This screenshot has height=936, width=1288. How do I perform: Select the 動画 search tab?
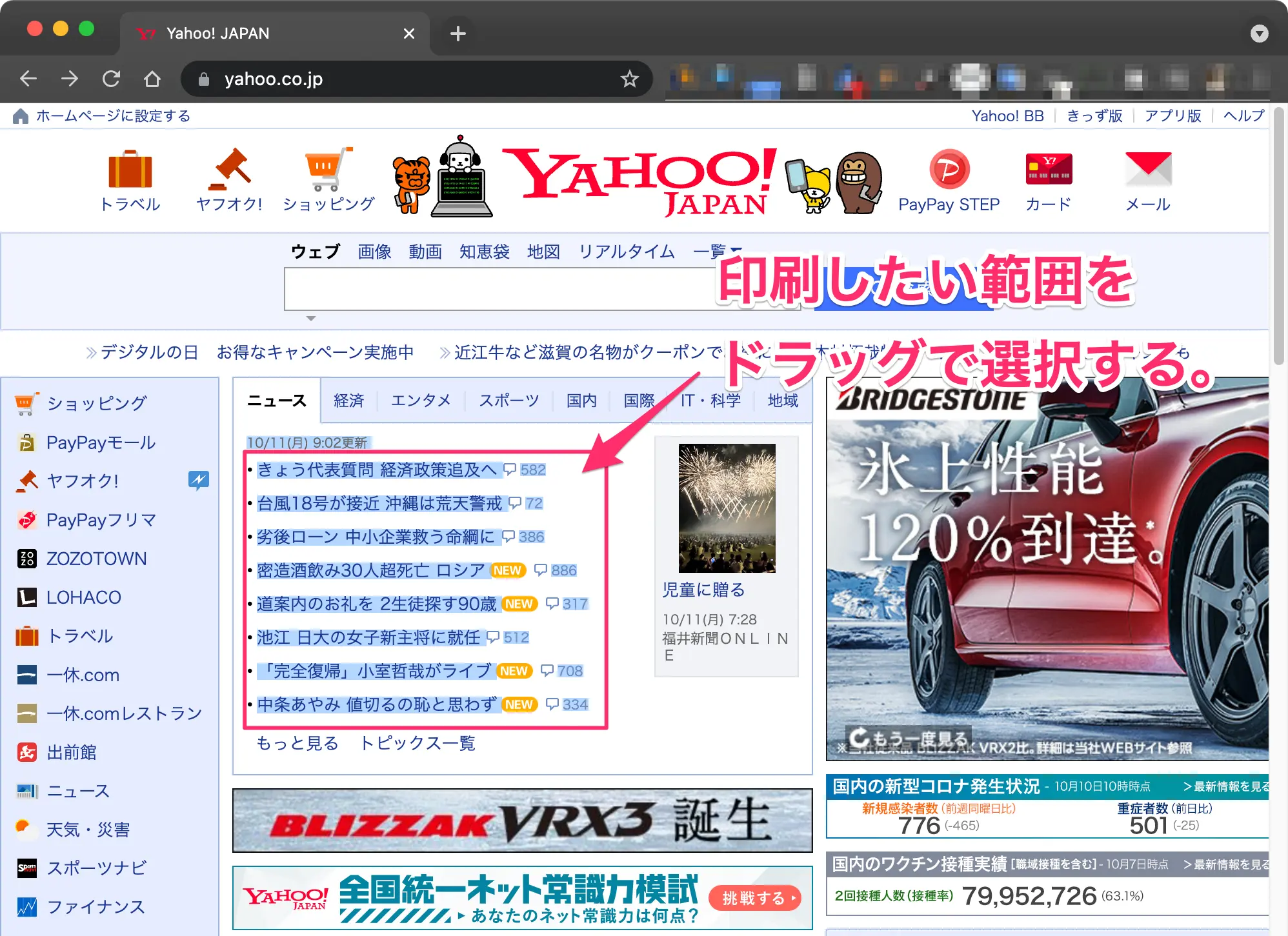(425, 252)
